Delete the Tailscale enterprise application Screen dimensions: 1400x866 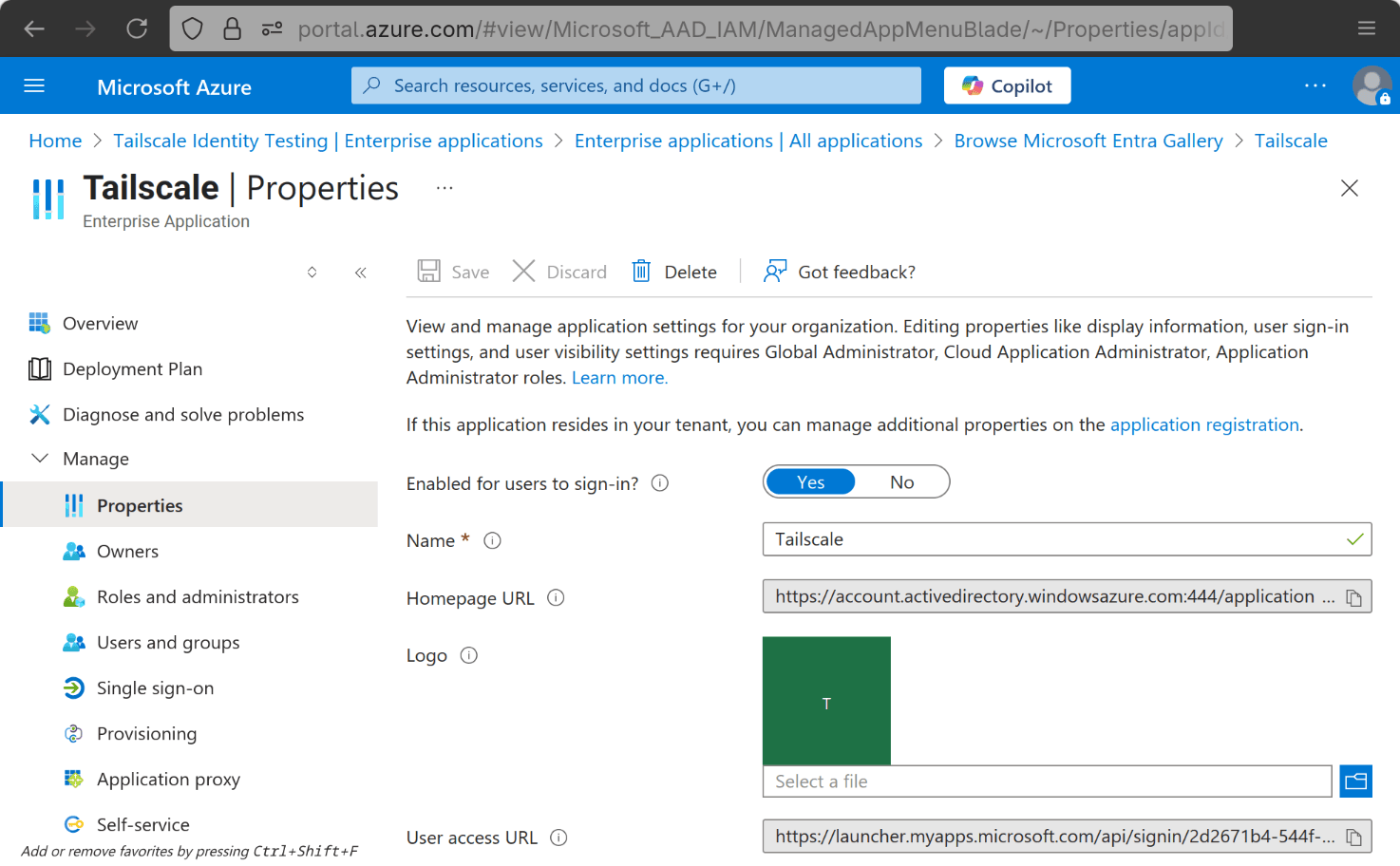674,272
